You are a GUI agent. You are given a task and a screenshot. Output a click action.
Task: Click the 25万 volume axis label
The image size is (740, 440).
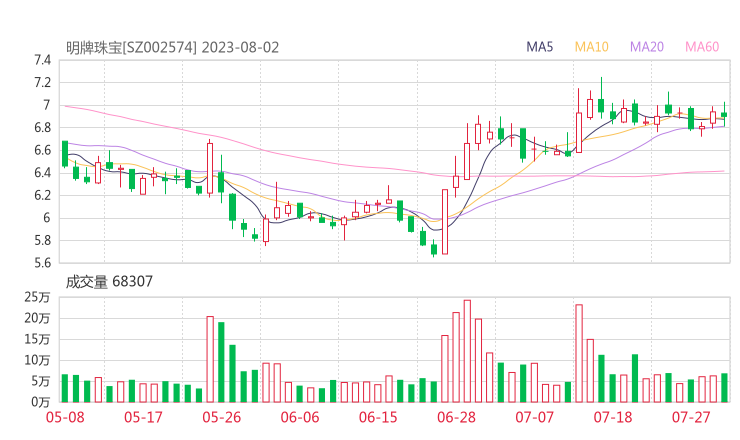pyautogui.click(x=37, y=297)
